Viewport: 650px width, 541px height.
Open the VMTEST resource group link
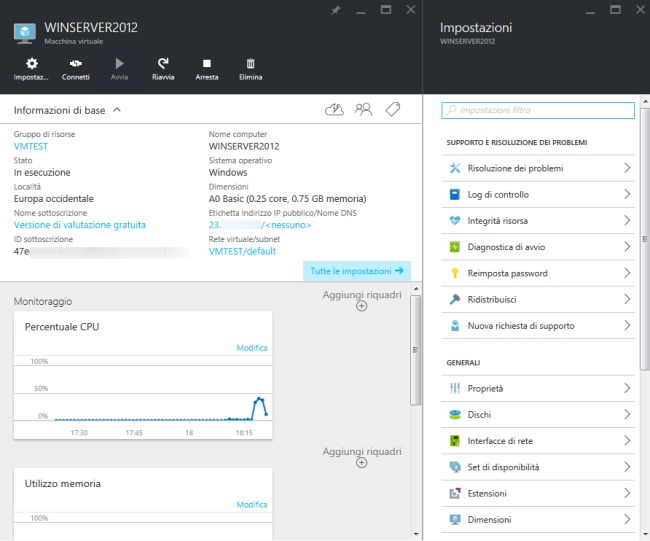(x=31, y=146)
